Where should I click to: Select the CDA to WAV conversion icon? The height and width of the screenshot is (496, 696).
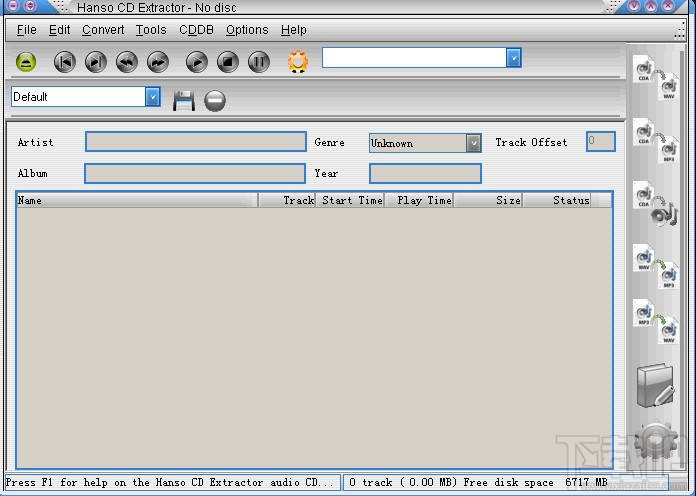tap(656, 78)
